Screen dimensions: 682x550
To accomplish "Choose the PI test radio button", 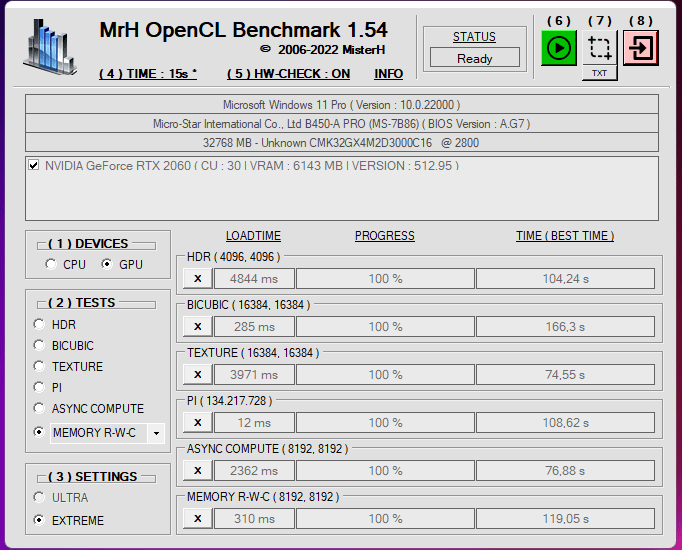I will (x=39, y=387).
